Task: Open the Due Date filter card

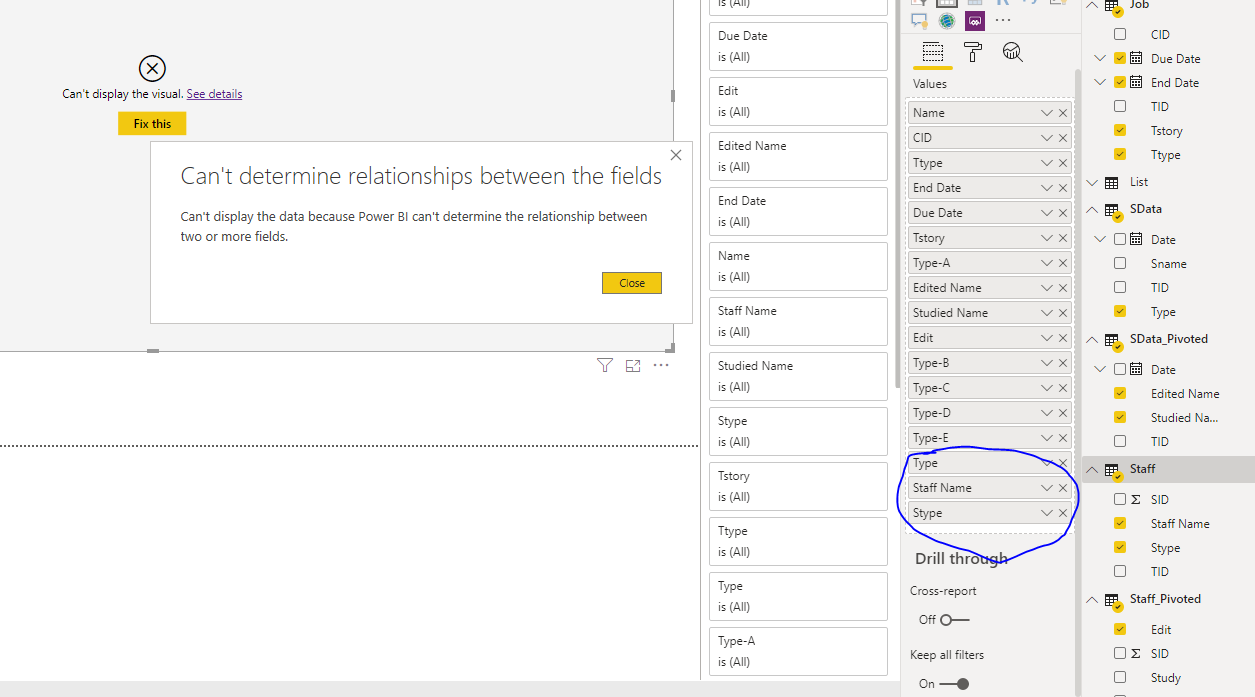Action: click(x=798, y=46)
